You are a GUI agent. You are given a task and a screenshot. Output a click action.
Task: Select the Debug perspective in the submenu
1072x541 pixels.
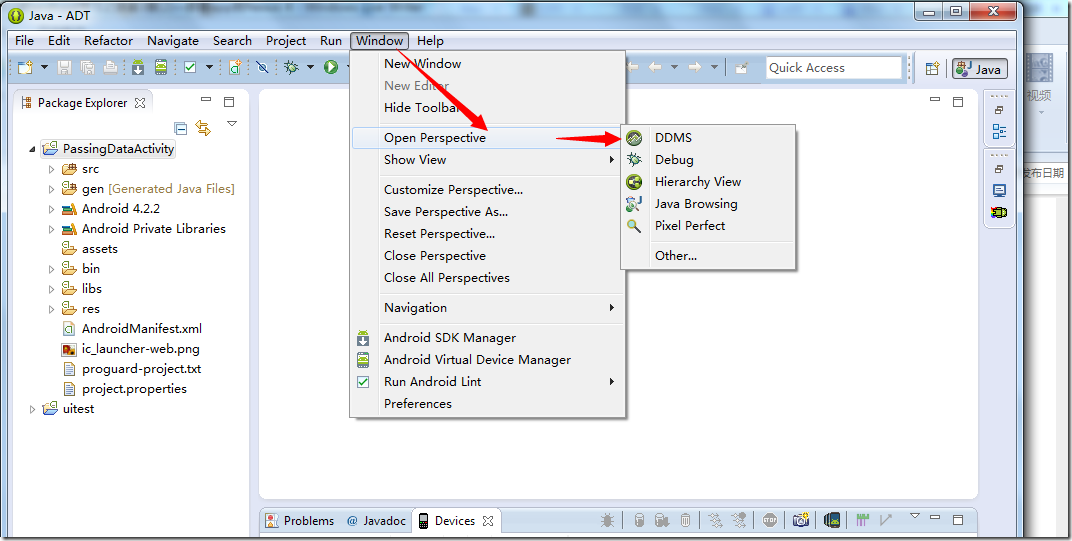click(x=708, y=159)
